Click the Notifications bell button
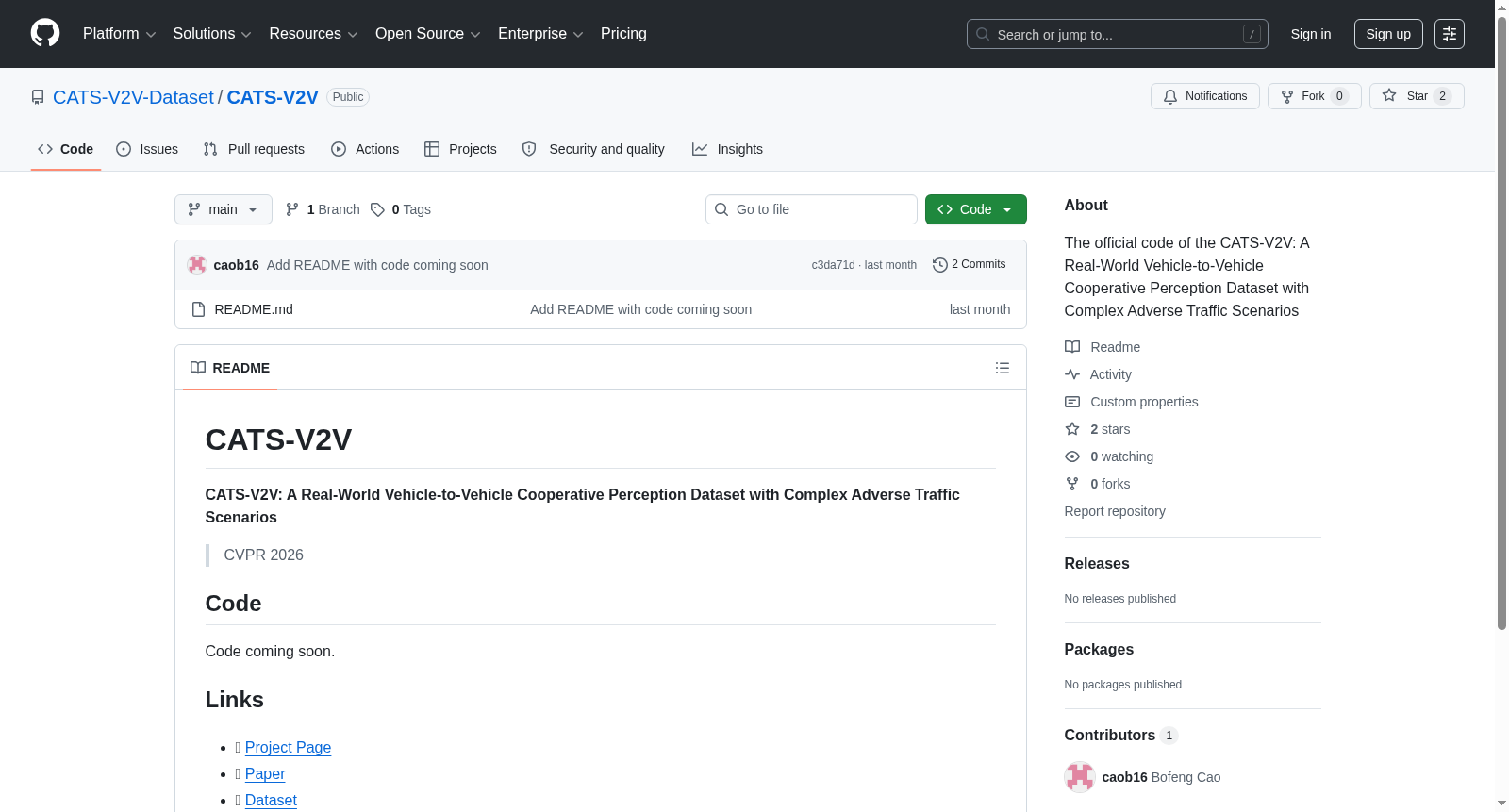The image size is (1509, 812). coord(1205,96)
